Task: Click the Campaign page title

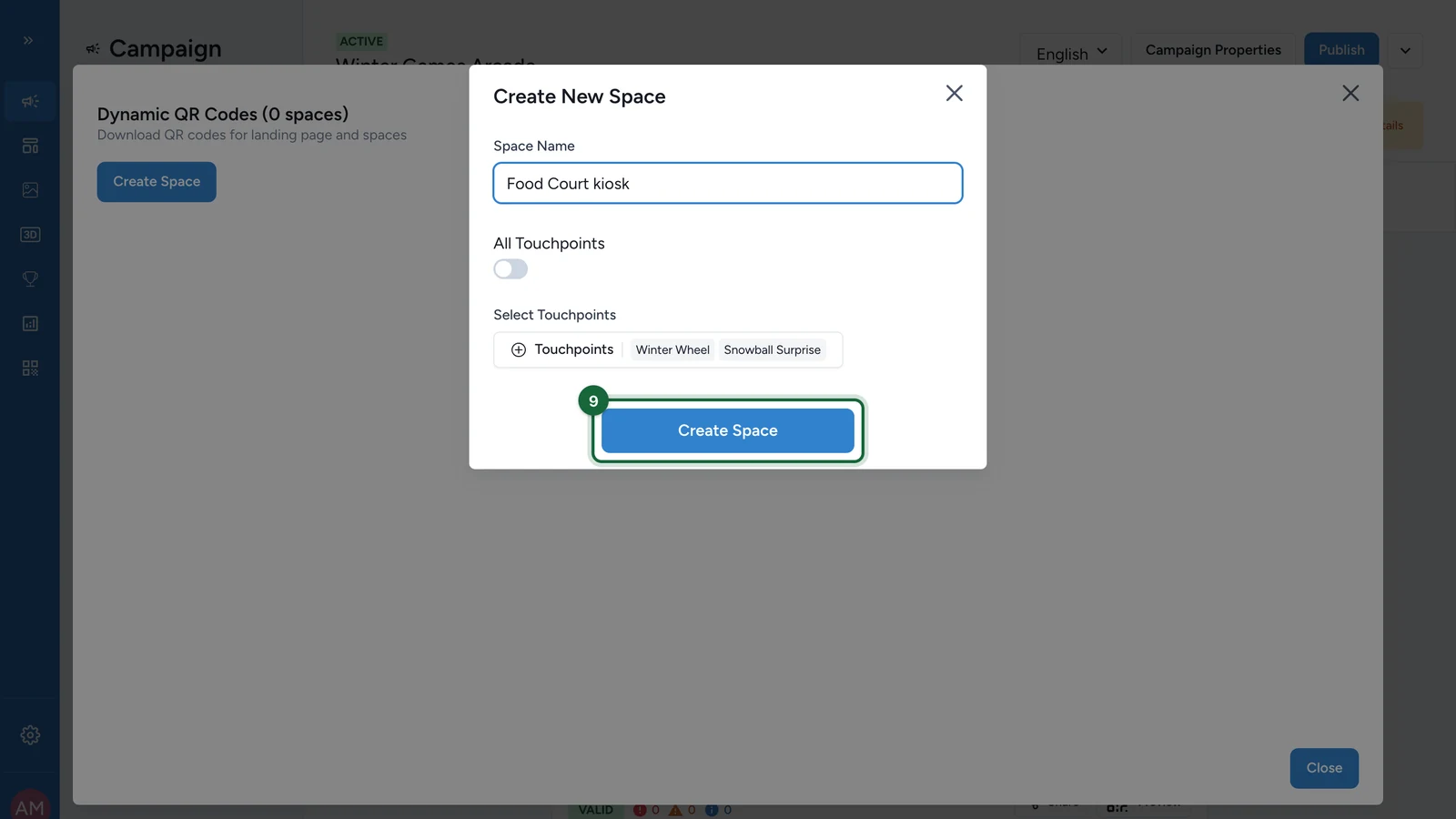Action: (166, 49)
